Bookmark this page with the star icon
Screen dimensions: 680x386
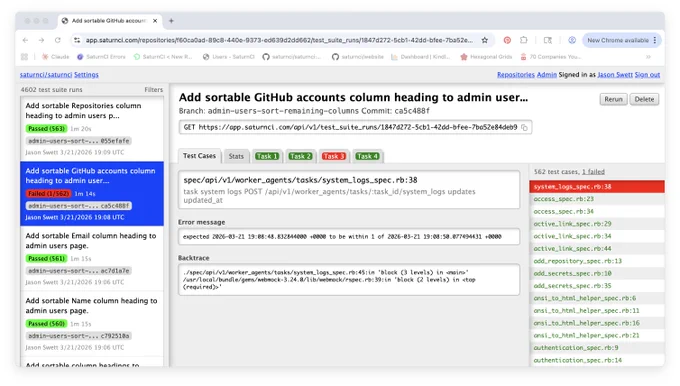(x=485, y=40)
